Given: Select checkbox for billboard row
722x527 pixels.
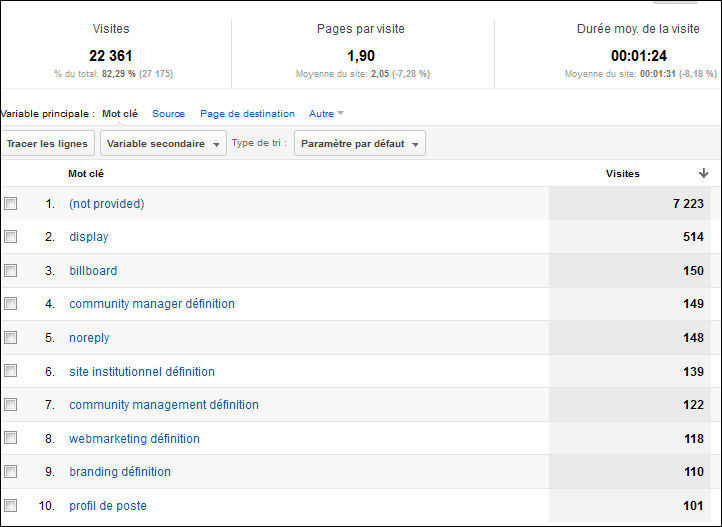Looking at the screenshot, I should coord(11,270).
